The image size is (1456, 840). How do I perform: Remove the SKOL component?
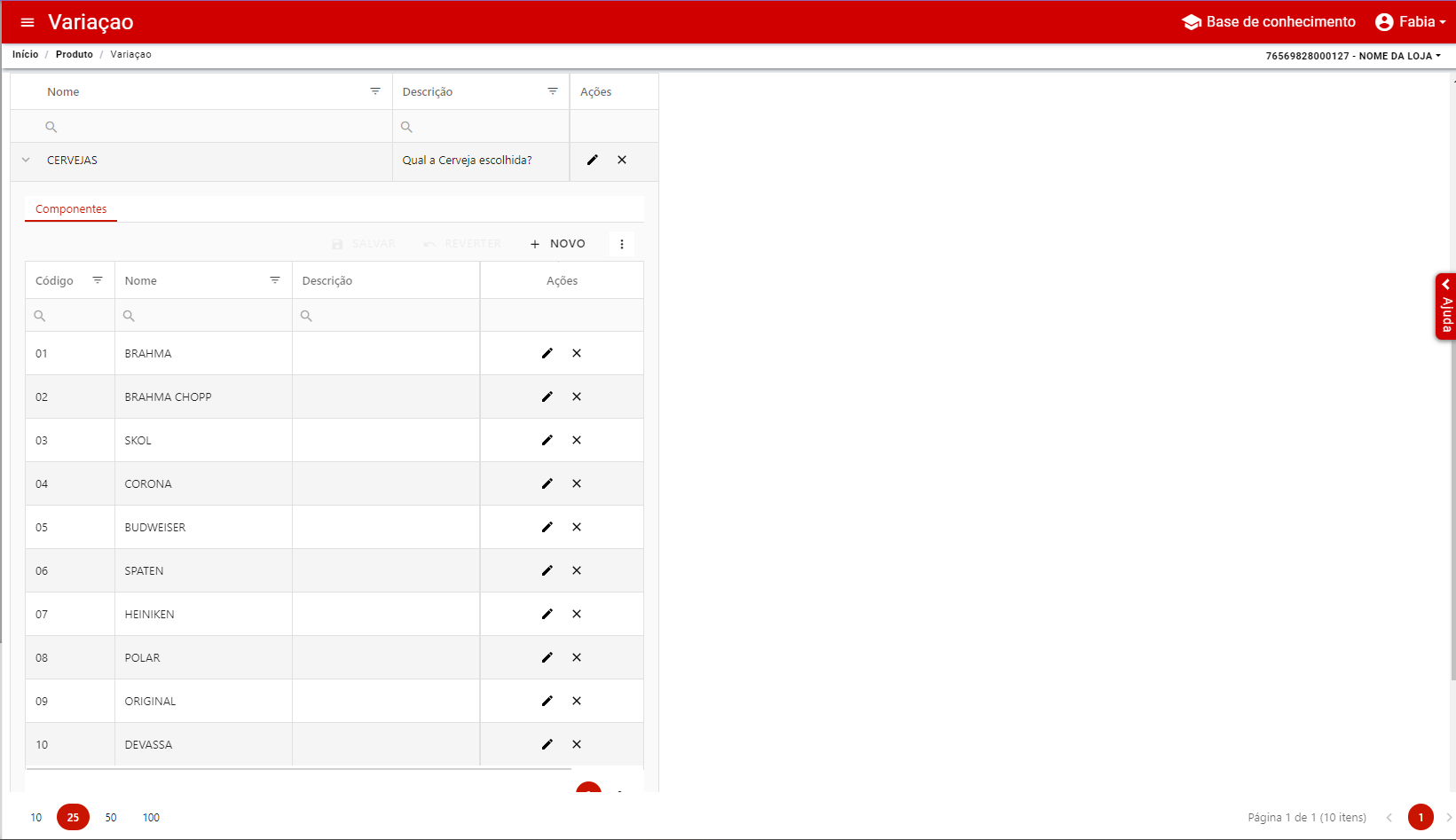pos(577,440)
